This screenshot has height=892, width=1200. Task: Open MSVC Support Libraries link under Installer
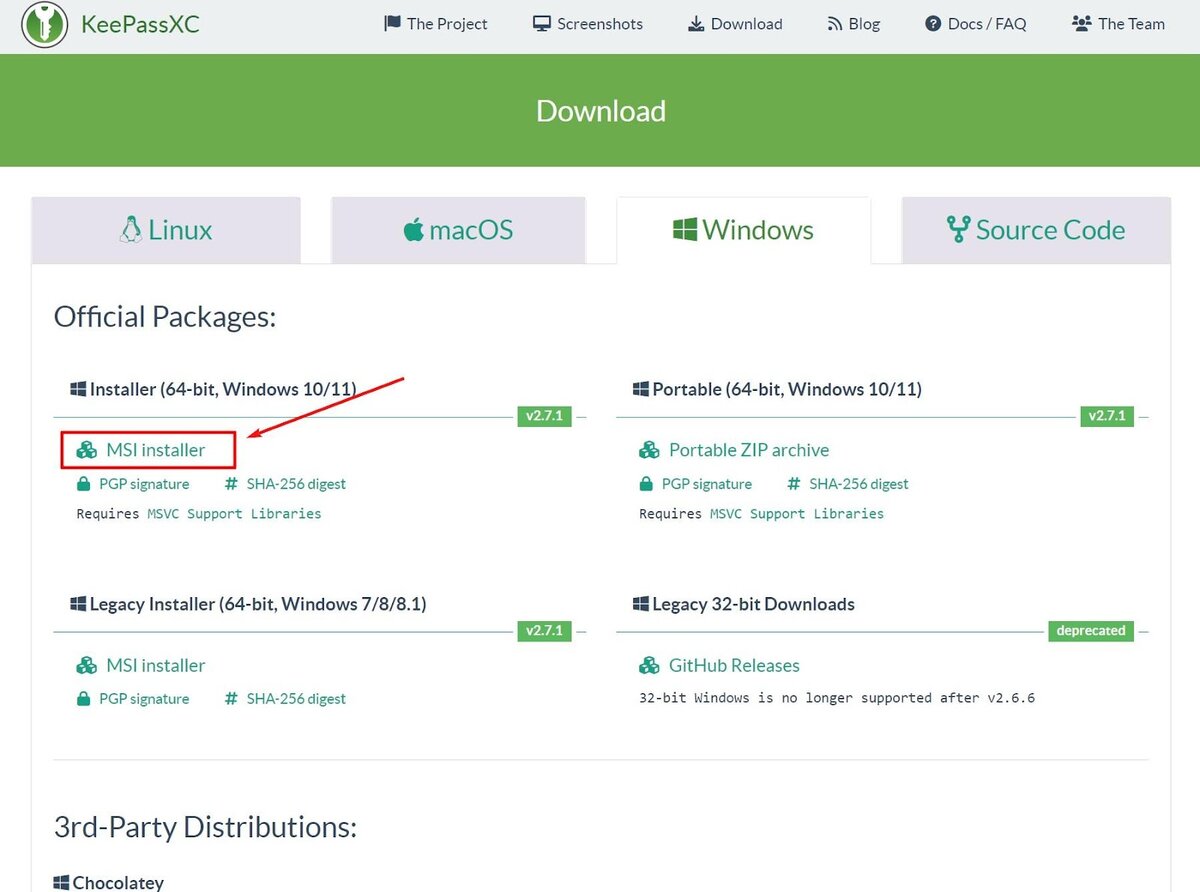tap(234, 513)
